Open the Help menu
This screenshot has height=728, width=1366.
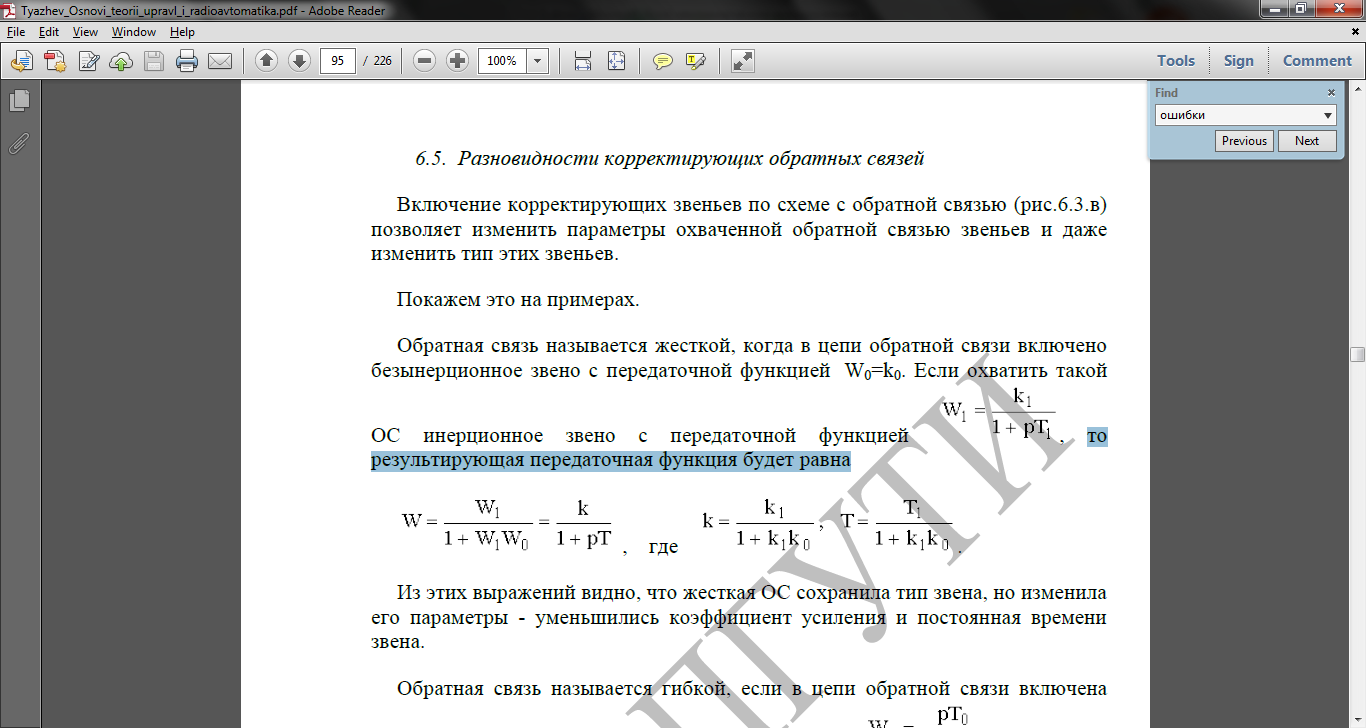pyautogui.click(x=183, y=32)
